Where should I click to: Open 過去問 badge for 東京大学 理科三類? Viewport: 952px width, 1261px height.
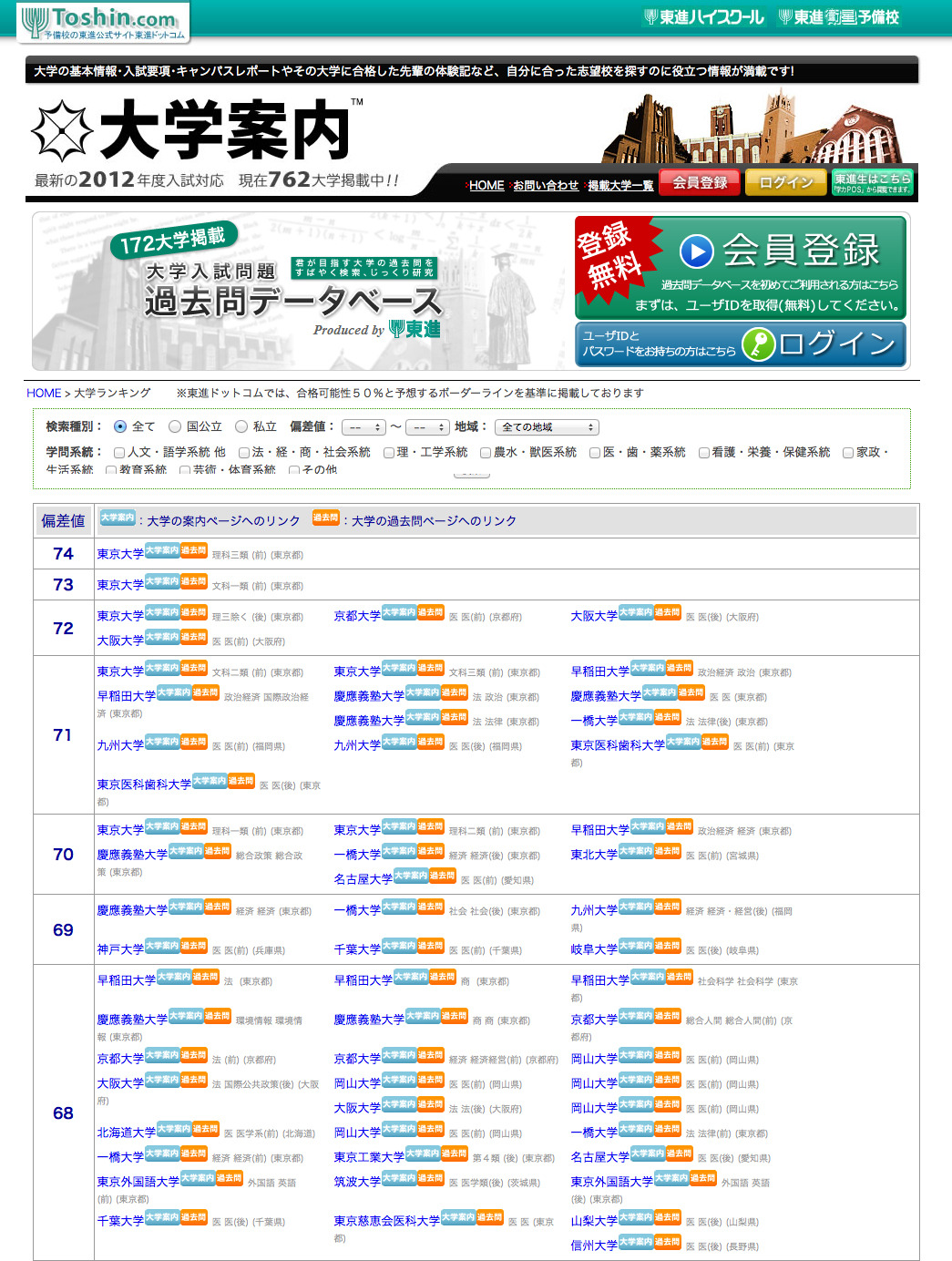(193, 550)
